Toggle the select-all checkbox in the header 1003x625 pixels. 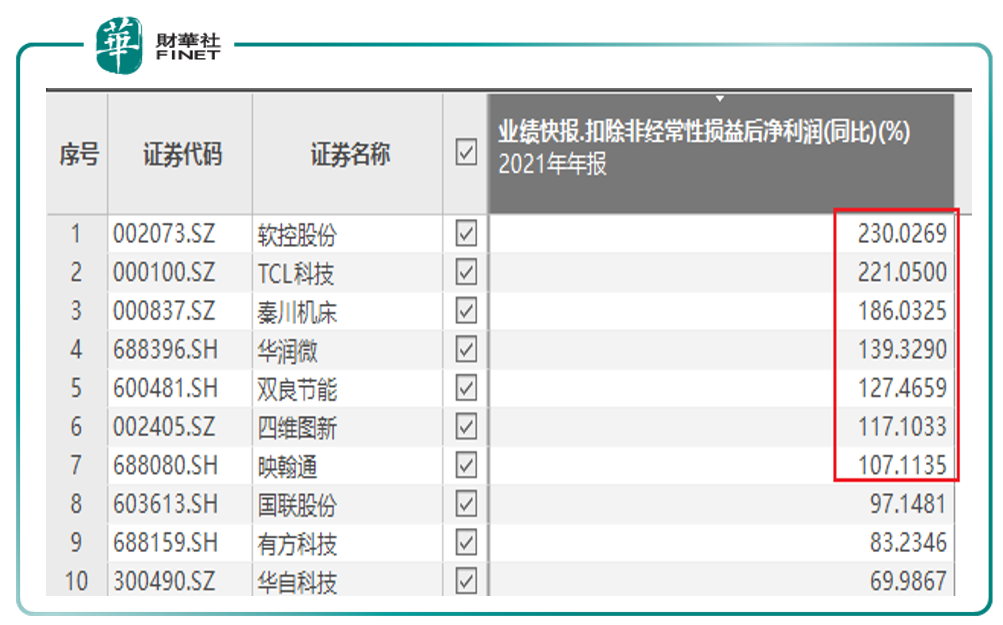coord(466,152)
